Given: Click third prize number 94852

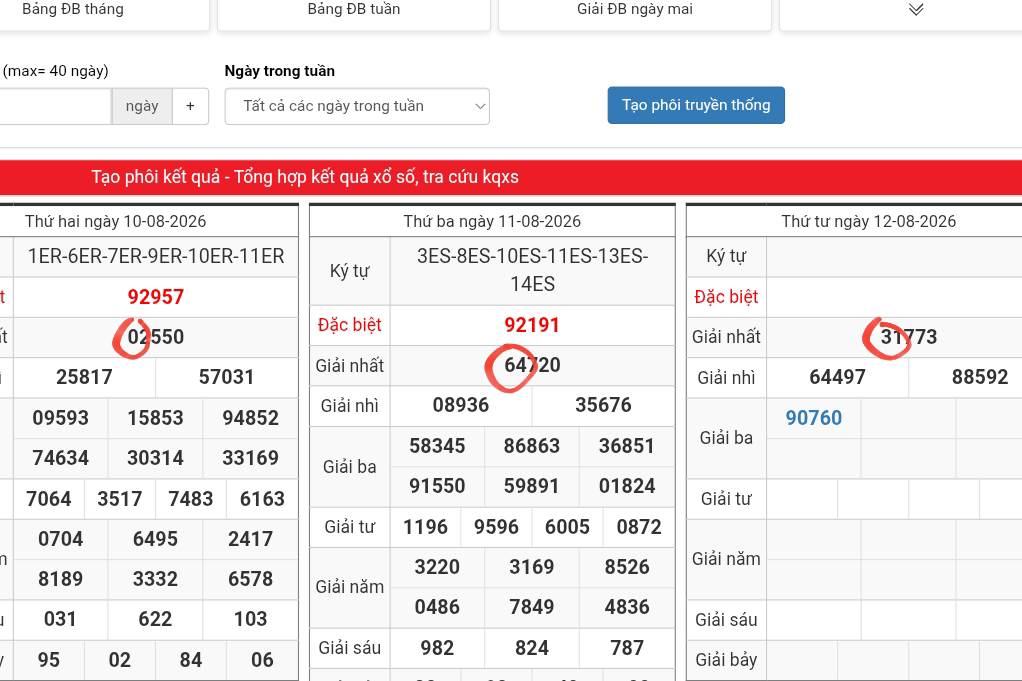Looking at the screenshot, I should tap(250, 418).
